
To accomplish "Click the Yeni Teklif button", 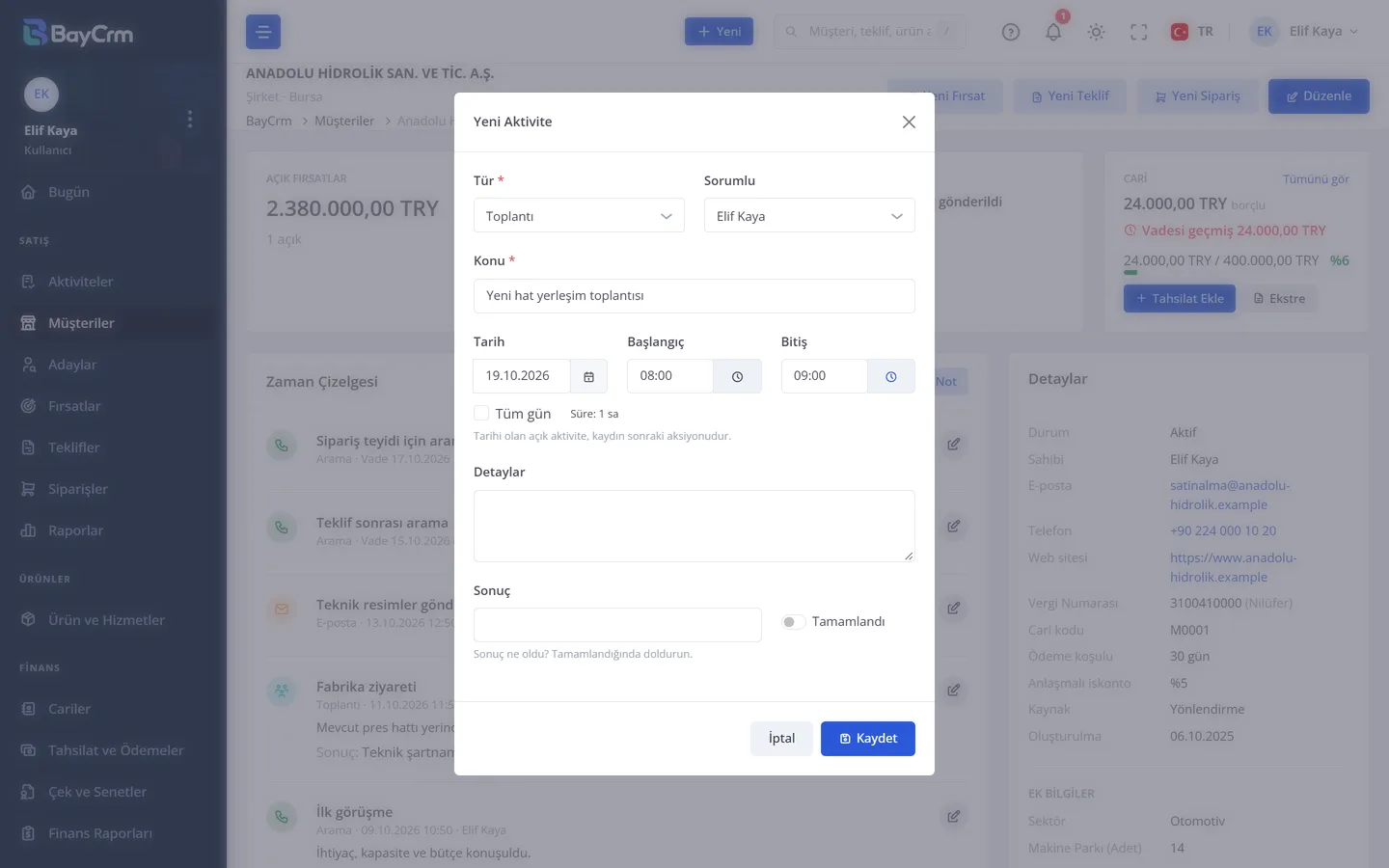I will pos(1070,96).
